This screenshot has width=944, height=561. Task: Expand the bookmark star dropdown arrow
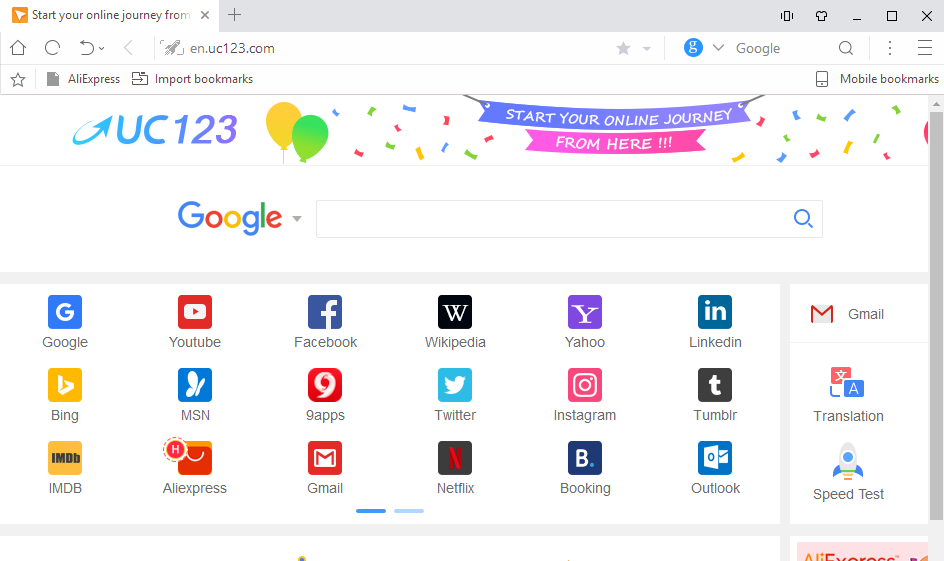647,49
